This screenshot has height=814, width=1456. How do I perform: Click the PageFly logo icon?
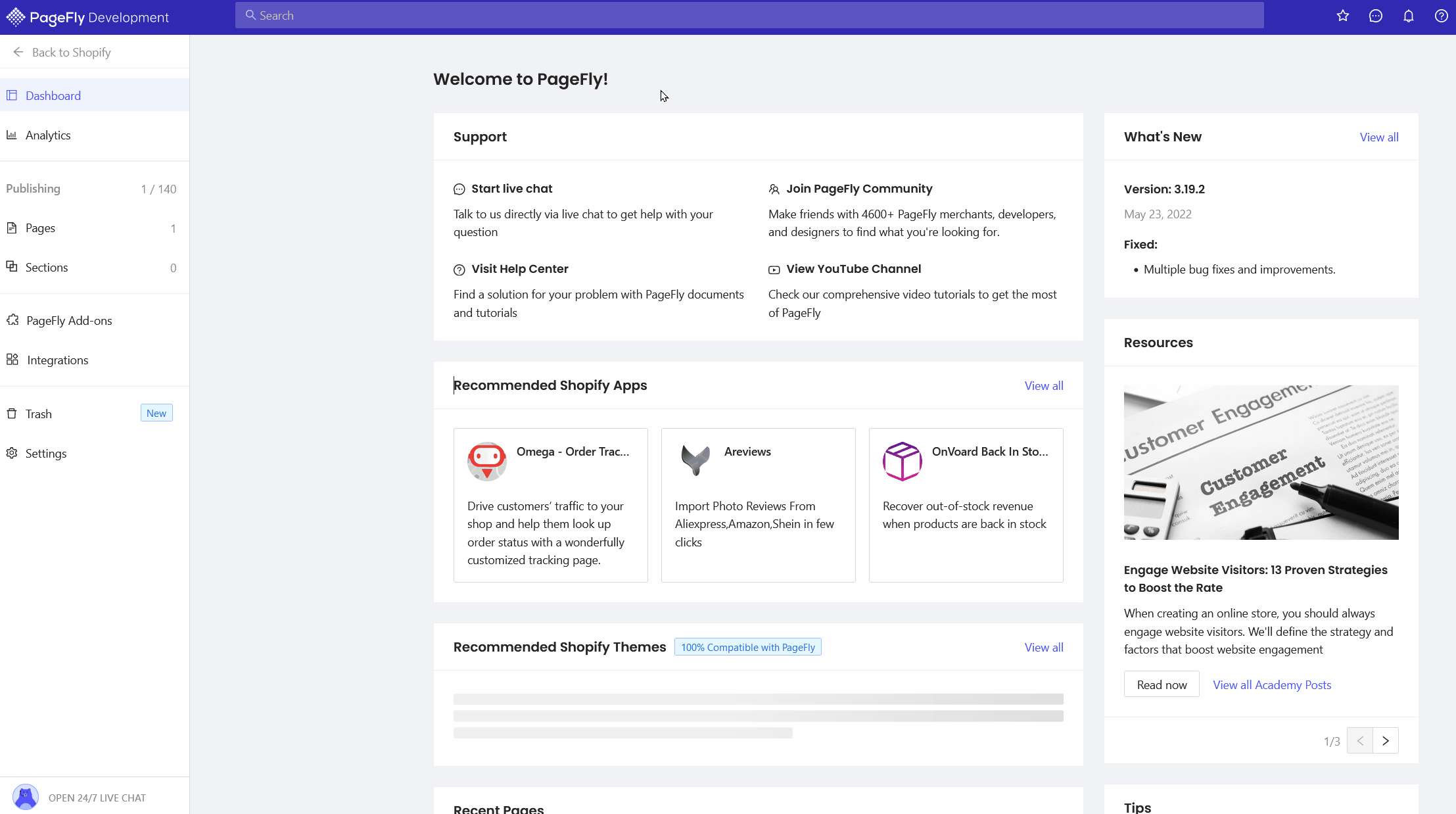point(15,17)
